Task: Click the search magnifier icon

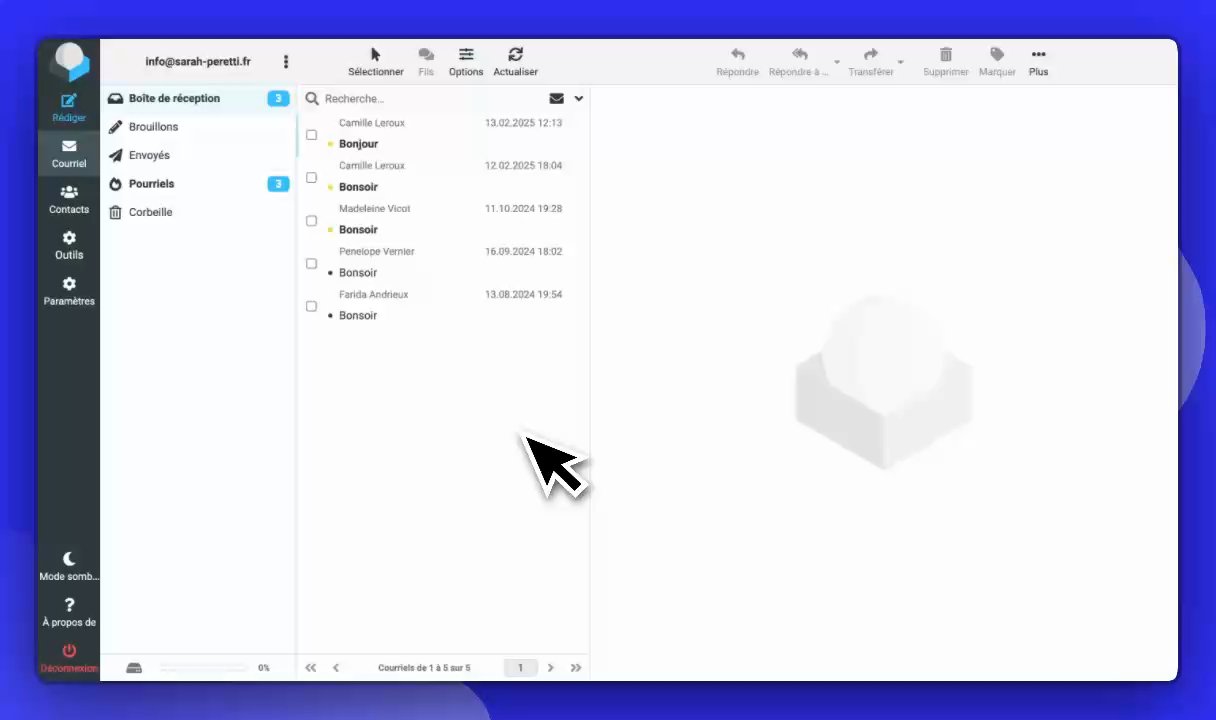Action: pos(312,99)
